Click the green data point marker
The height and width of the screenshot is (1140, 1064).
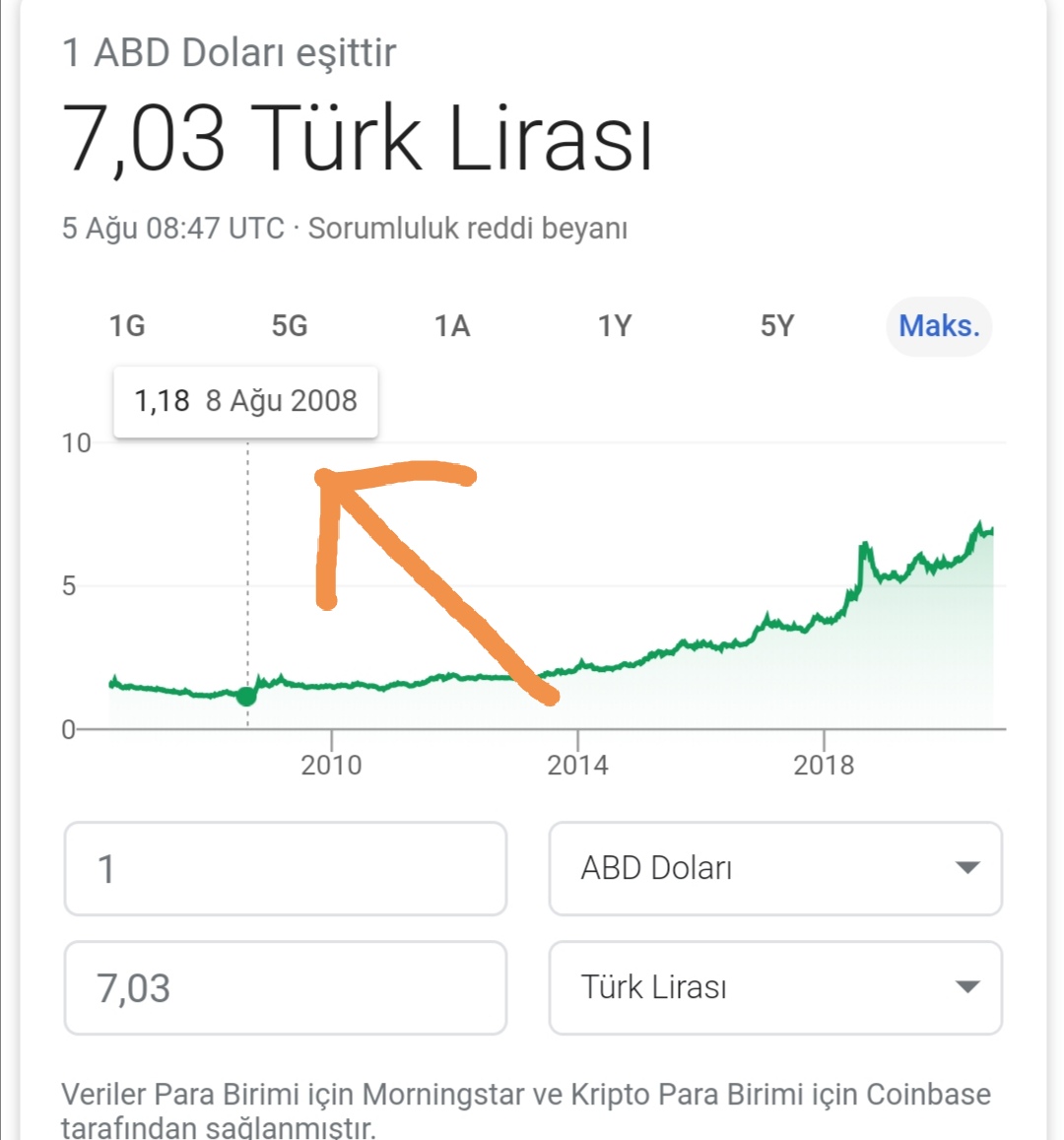click(246, 697)
